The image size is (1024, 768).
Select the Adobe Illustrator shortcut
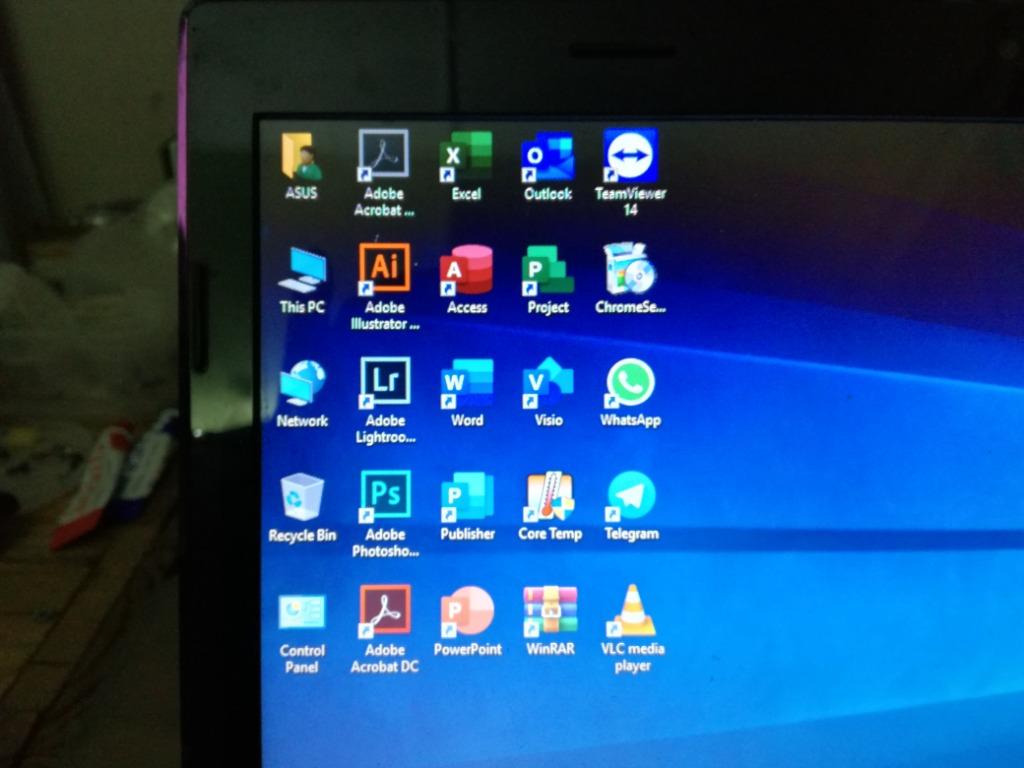pyautogui.click(x=385, y=269)
